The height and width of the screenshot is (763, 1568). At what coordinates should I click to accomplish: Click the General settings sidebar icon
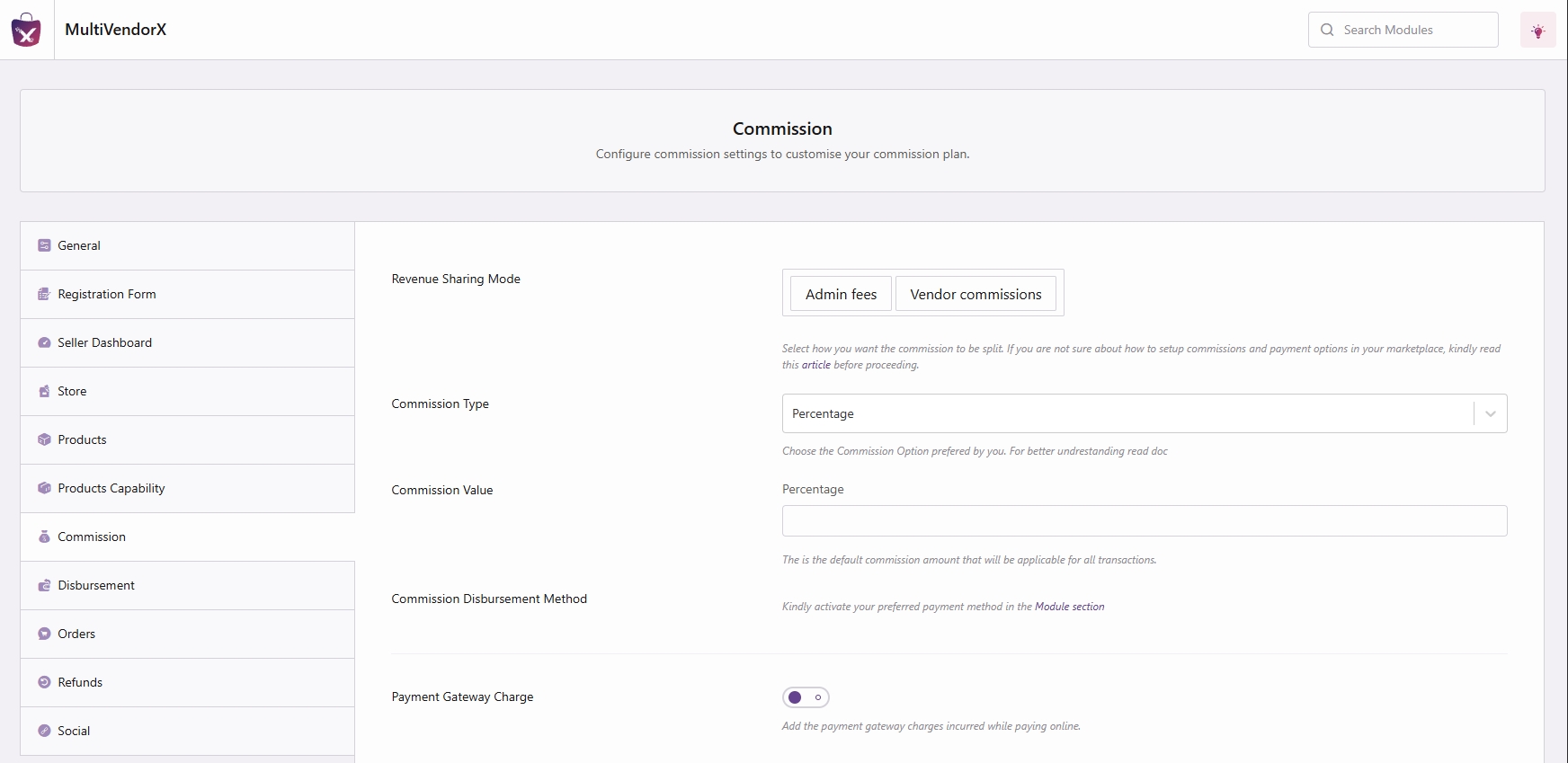point(44,245)
